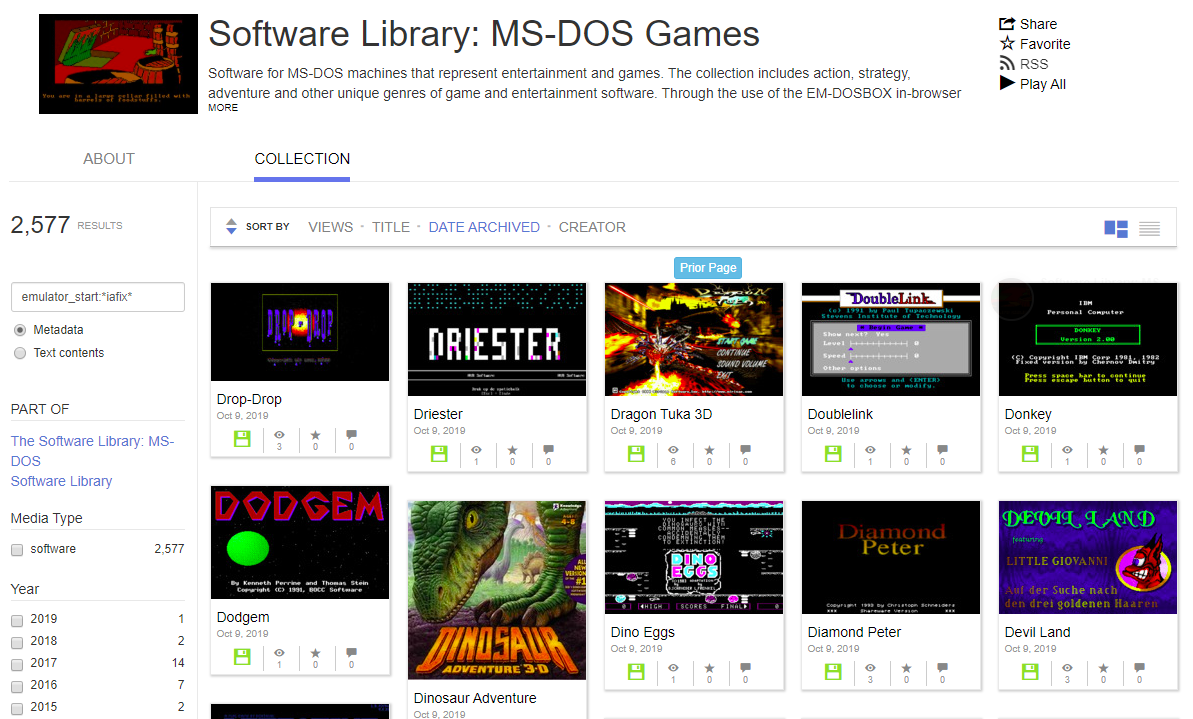Open the Dinosaur Adventure title link
The width and height of the screenshot is (1193, 719).
[475, 698]
